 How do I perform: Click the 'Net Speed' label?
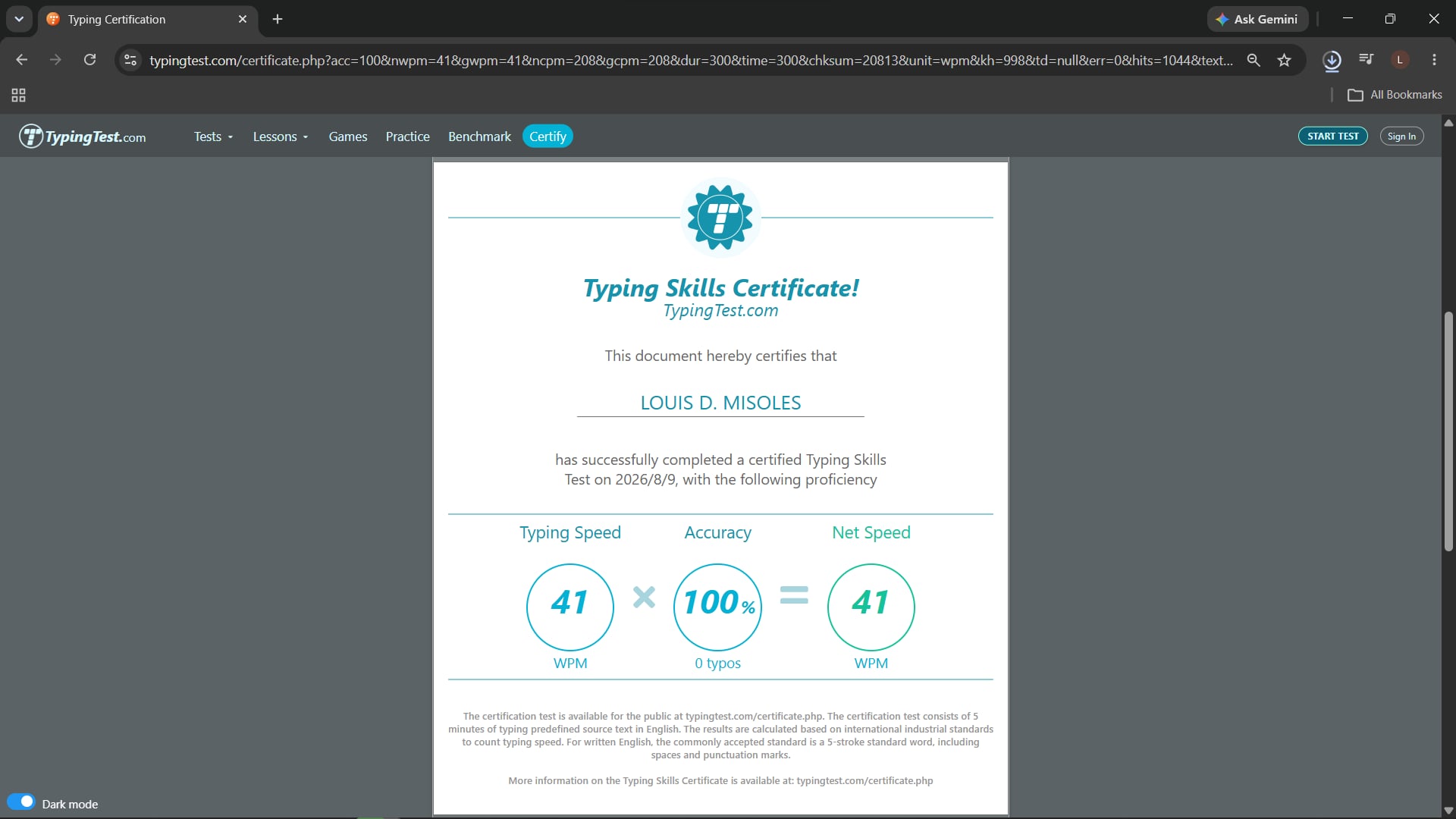pos(871,532)
